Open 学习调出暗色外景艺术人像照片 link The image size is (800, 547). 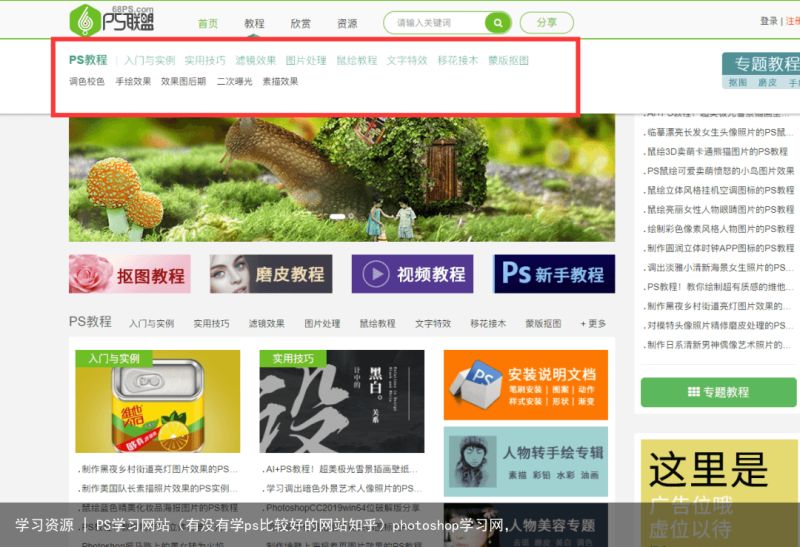(343, 488)
